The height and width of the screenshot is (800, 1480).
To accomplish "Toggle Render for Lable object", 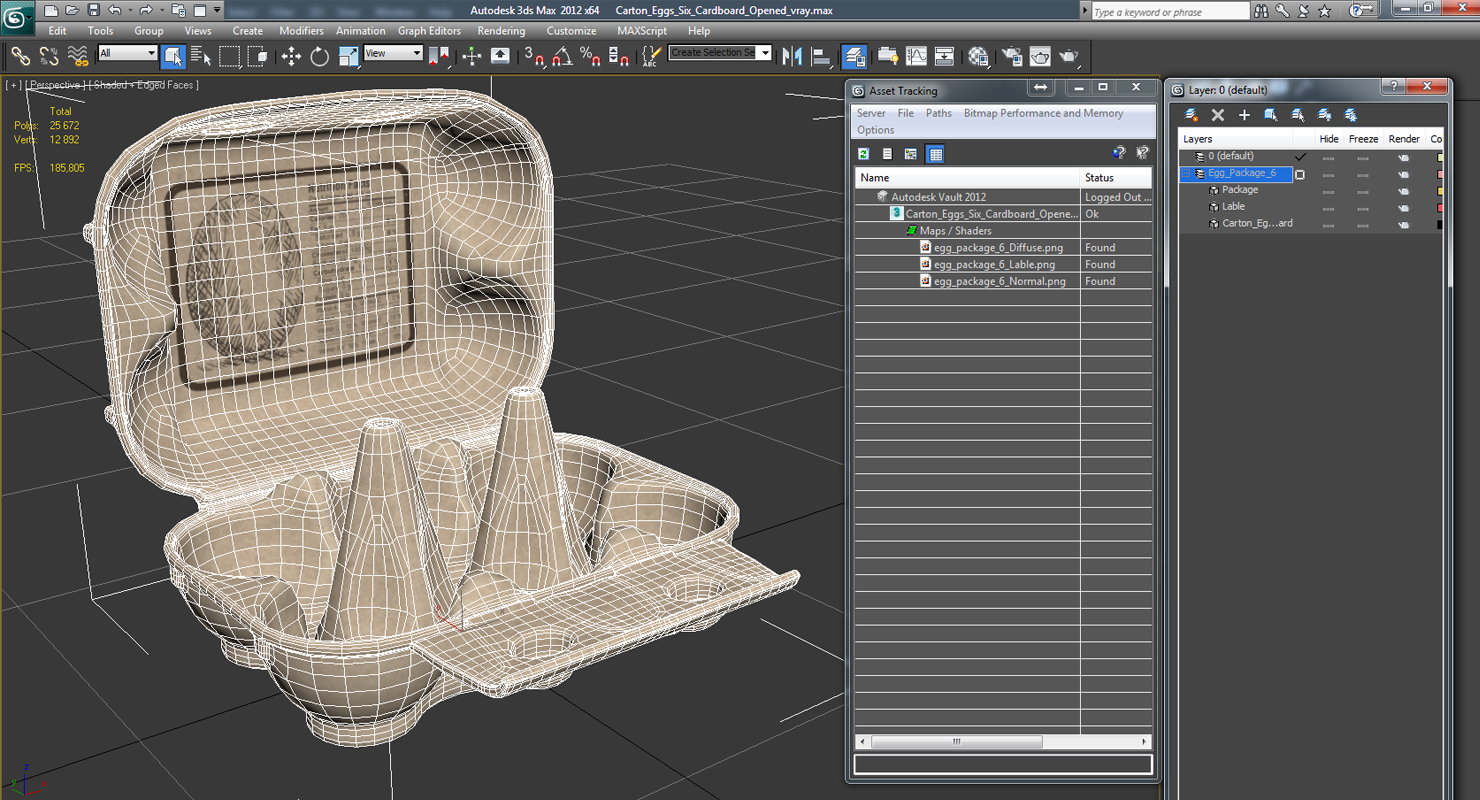I will (1403, 207).
